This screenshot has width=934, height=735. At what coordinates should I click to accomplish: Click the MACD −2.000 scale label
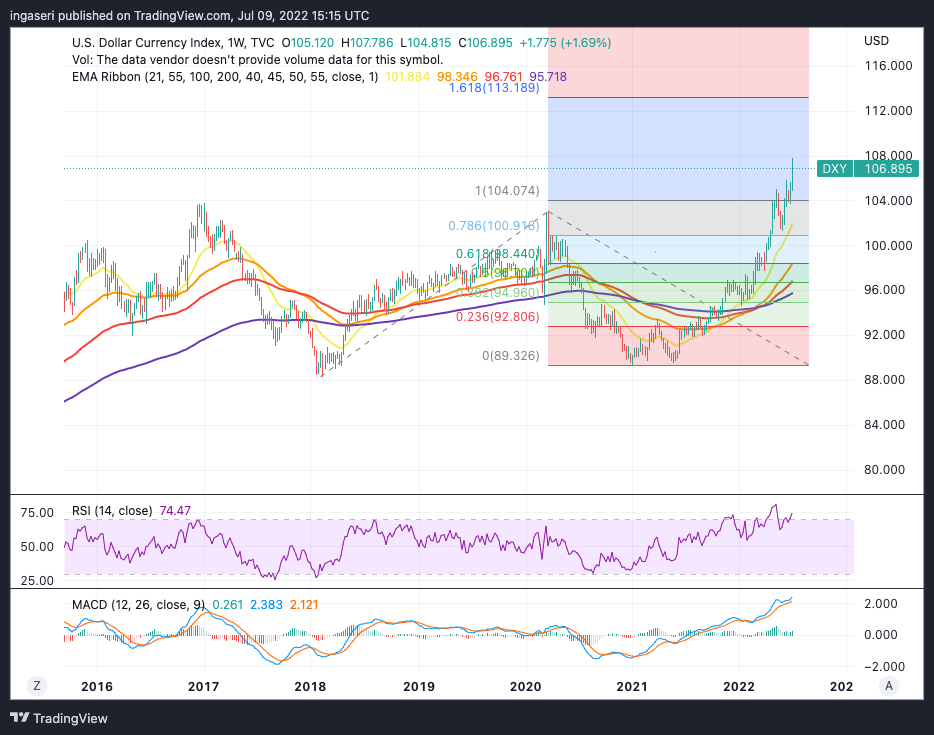tap(884, 667)
